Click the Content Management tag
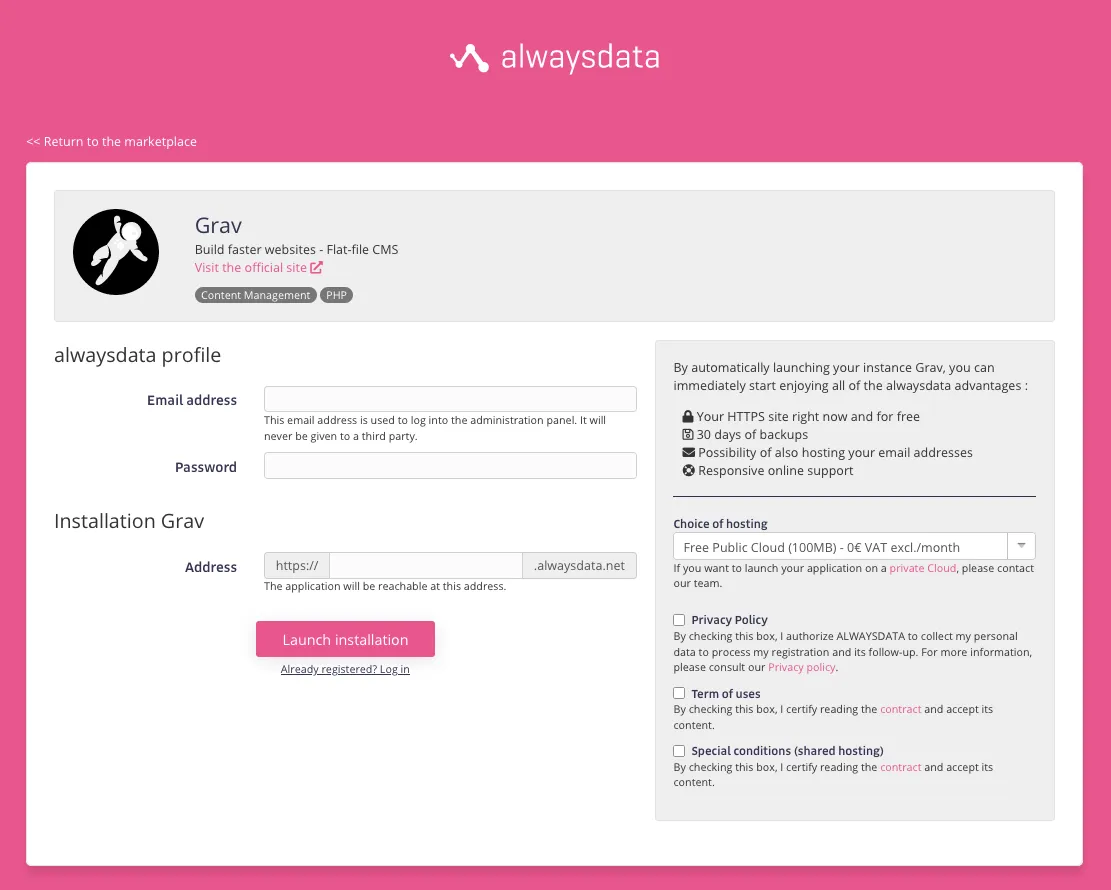1111x890 pixels. [x=255, y=295]
